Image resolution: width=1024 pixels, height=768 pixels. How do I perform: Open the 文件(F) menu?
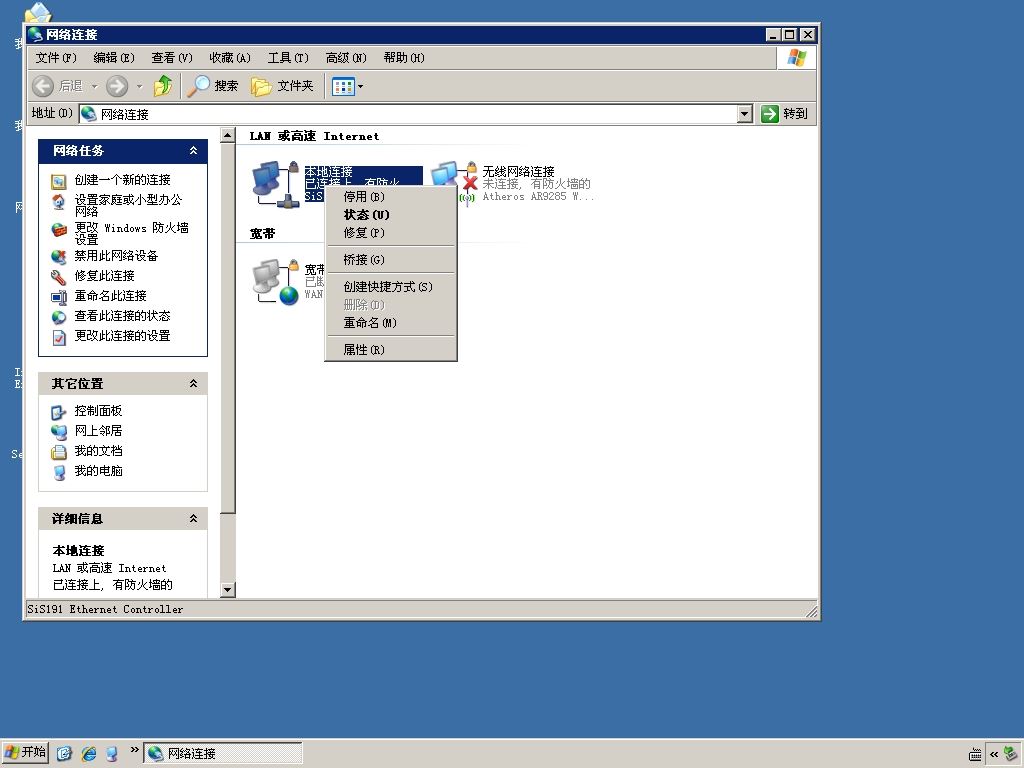coord(56,57)
